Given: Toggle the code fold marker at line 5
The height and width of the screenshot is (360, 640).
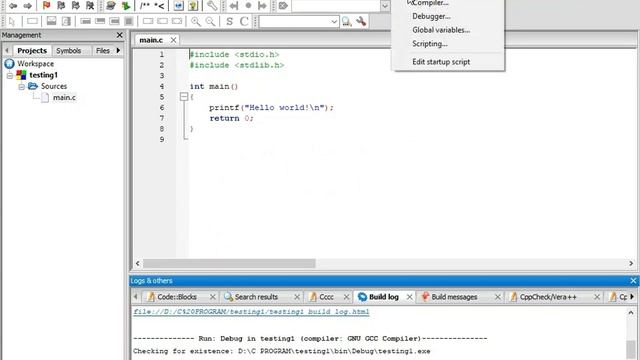Looking at the screenshot, I should (184, 97).
